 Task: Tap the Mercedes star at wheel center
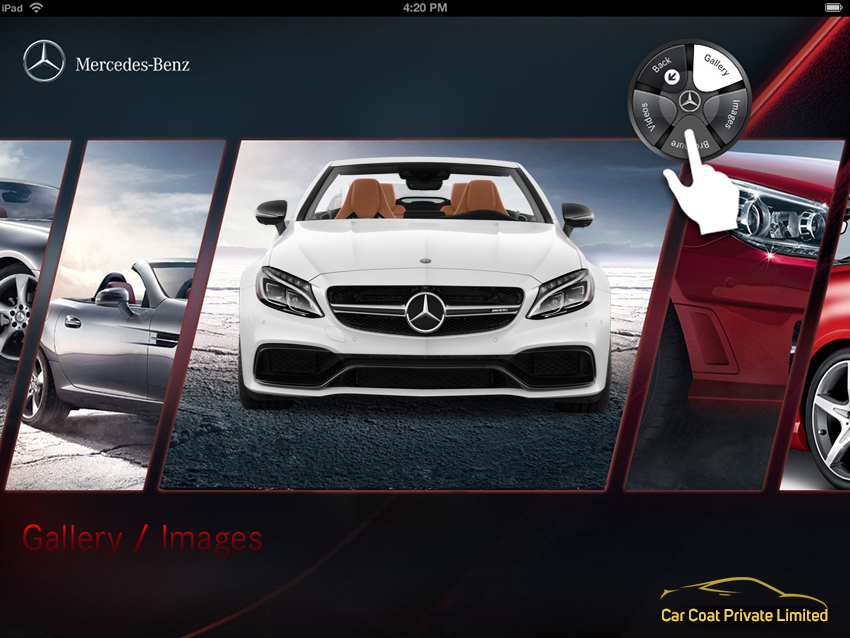point(690,101)
